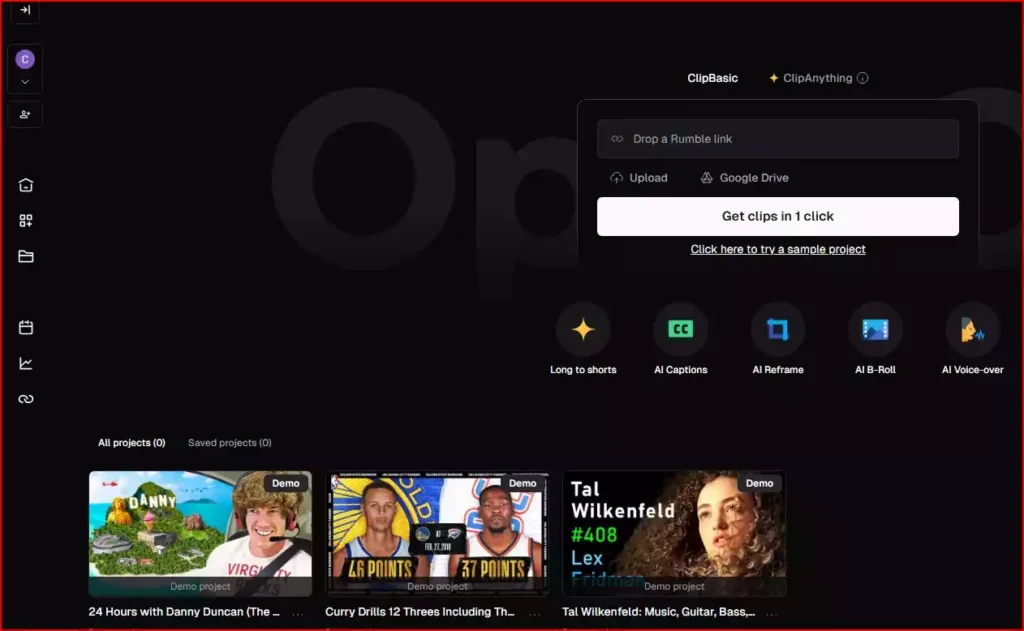The width and height of the screenshot is (1024, 631).
Task: Select AI B-Roll tool icon
Action: point(875,329)
